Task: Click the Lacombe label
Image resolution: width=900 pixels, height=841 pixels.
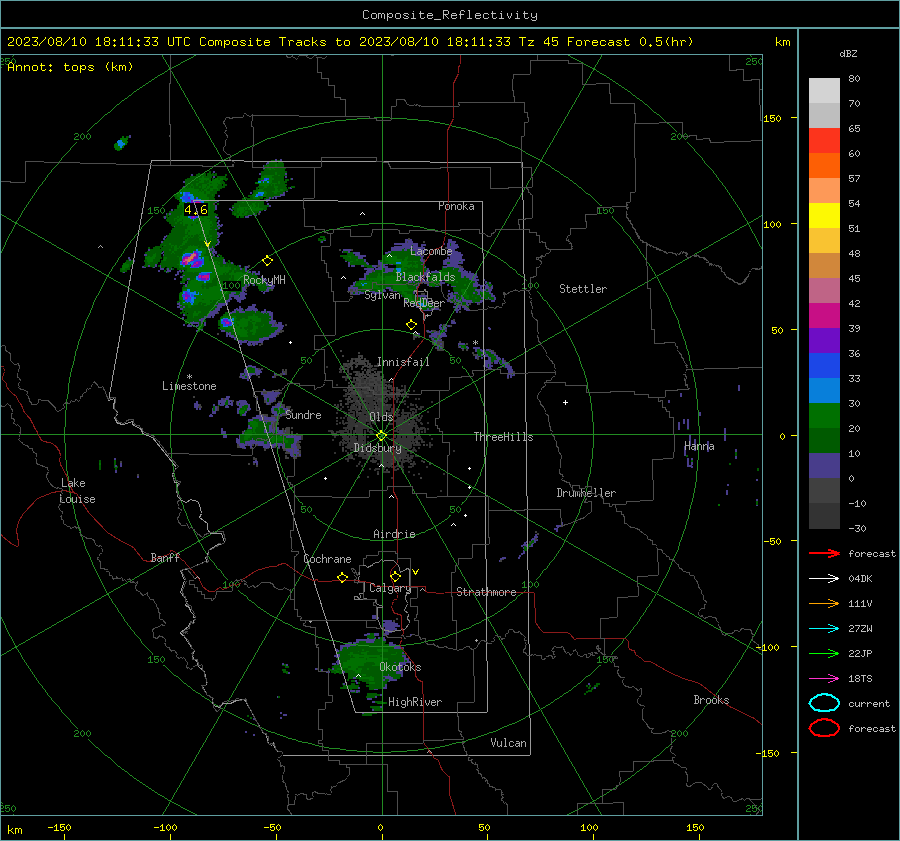Action: 431,251
